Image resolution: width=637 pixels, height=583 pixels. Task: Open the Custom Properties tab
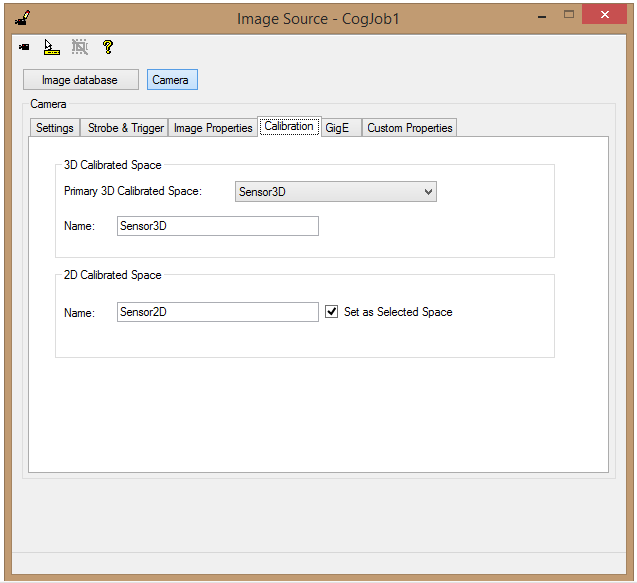coord(410,128)
